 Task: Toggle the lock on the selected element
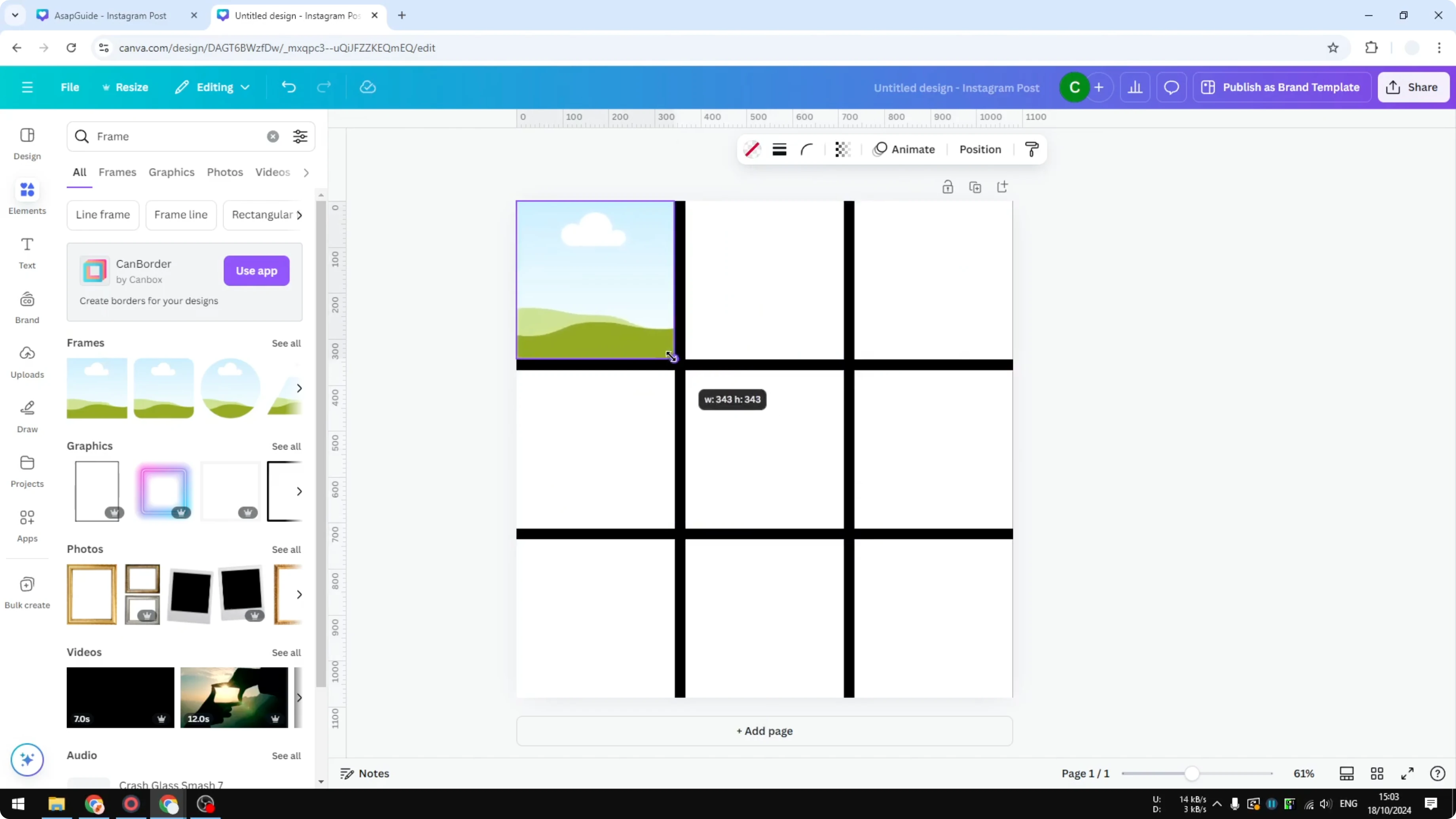pyautogui.click(x=948, y=186)
